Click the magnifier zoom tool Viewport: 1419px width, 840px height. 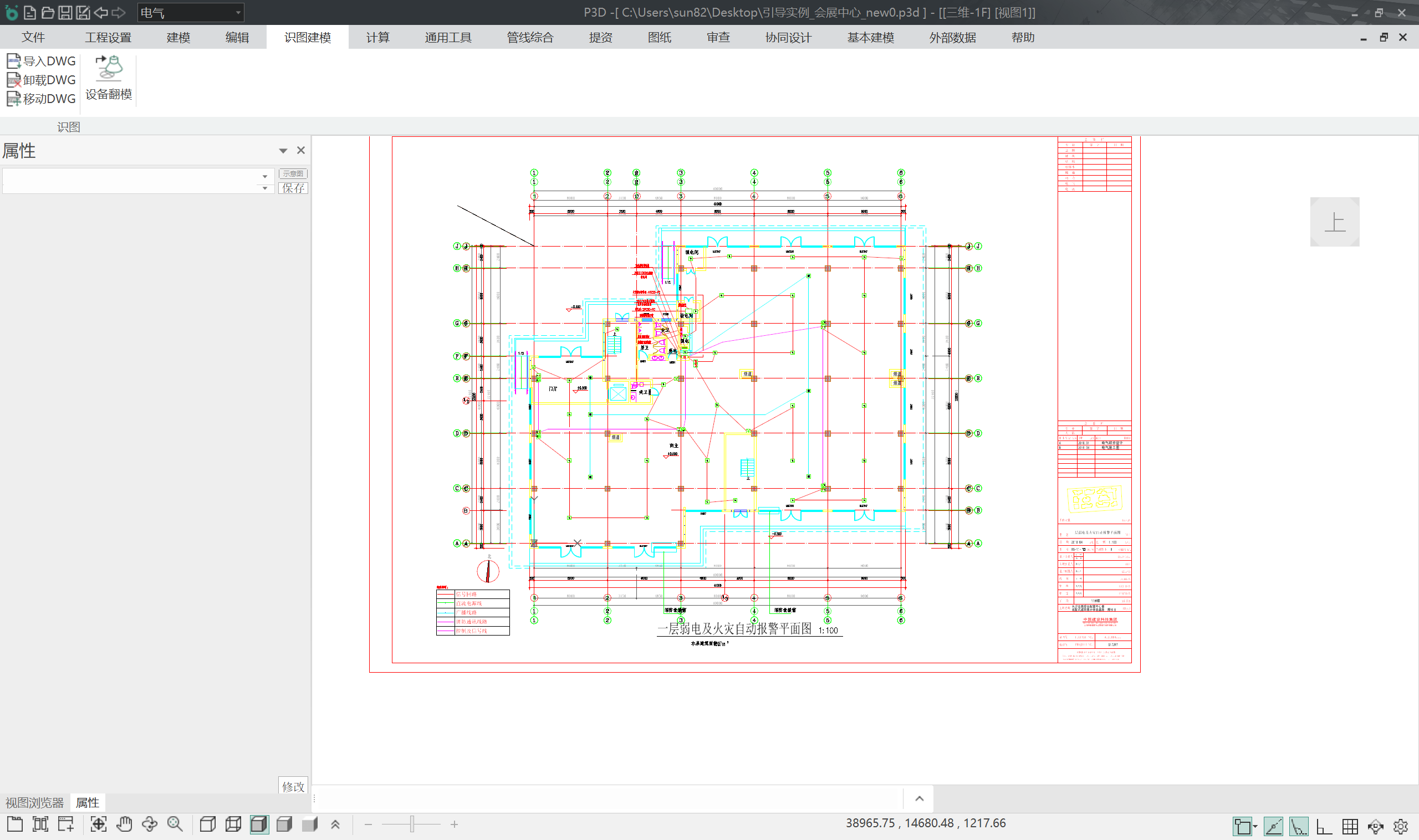175,824
